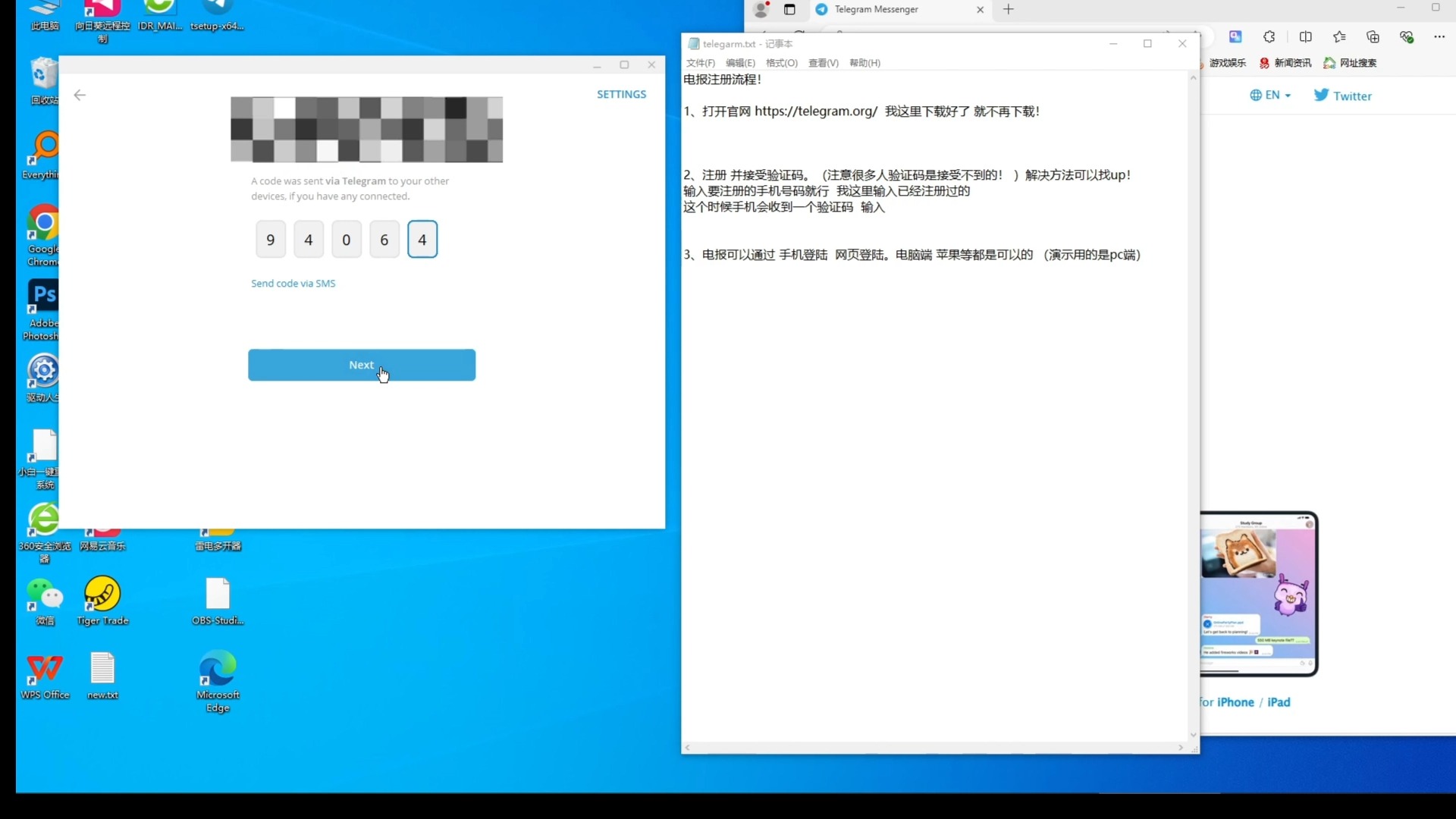Click Send code via SMS link
This screenshot has height=819, width=1456.
[293, 283]
